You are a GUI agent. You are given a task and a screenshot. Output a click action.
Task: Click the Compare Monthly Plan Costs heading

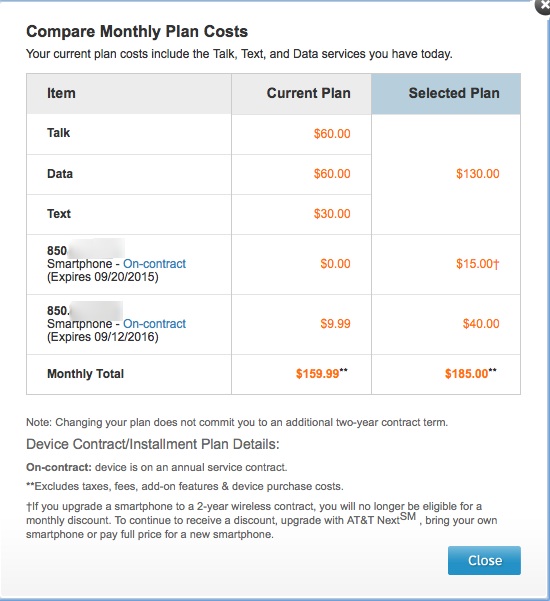click(137, 31)
